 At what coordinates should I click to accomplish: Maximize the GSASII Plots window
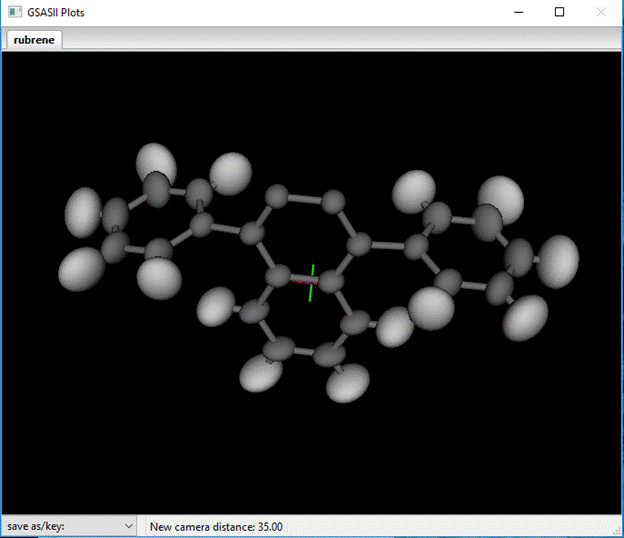pyautogui.click(x=560, y=12)
